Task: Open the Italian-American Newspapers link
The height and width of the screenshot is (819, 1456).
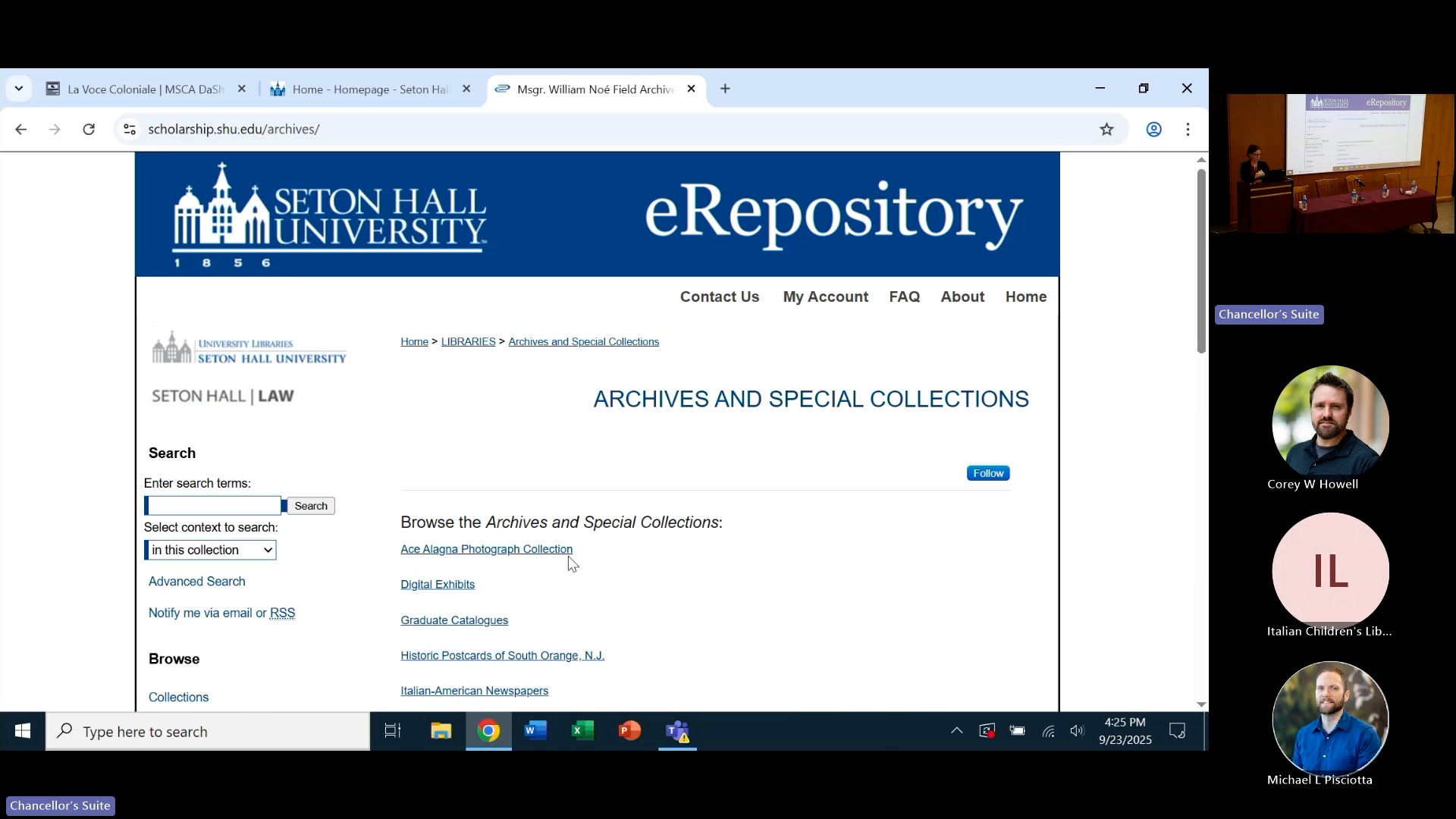Action: click(x=474, y=691)
